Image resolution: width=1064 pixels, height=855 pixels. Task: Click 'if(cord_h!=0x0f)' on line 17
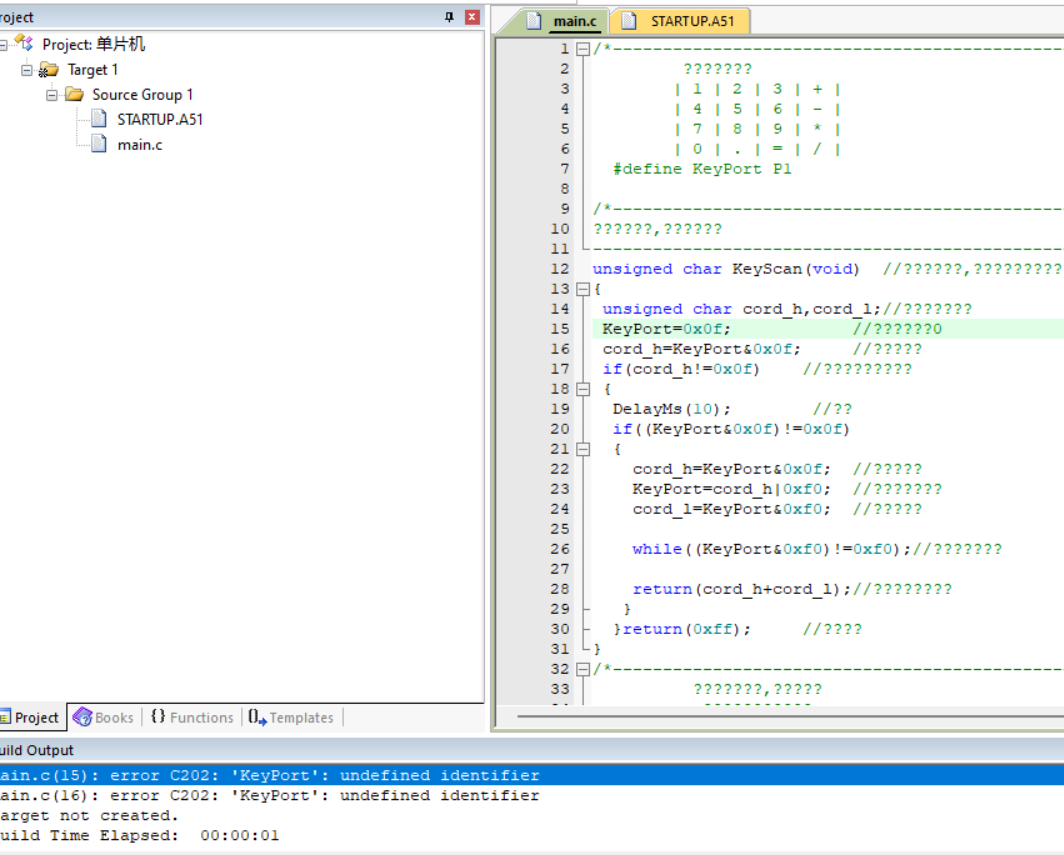pos(681,369)
